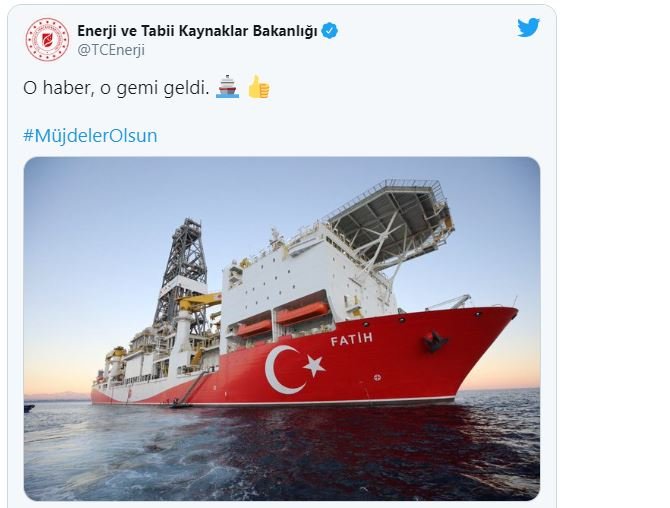Click the white star beside the crescent
This screenshot has width=670, height=508.
coord(314,365)
